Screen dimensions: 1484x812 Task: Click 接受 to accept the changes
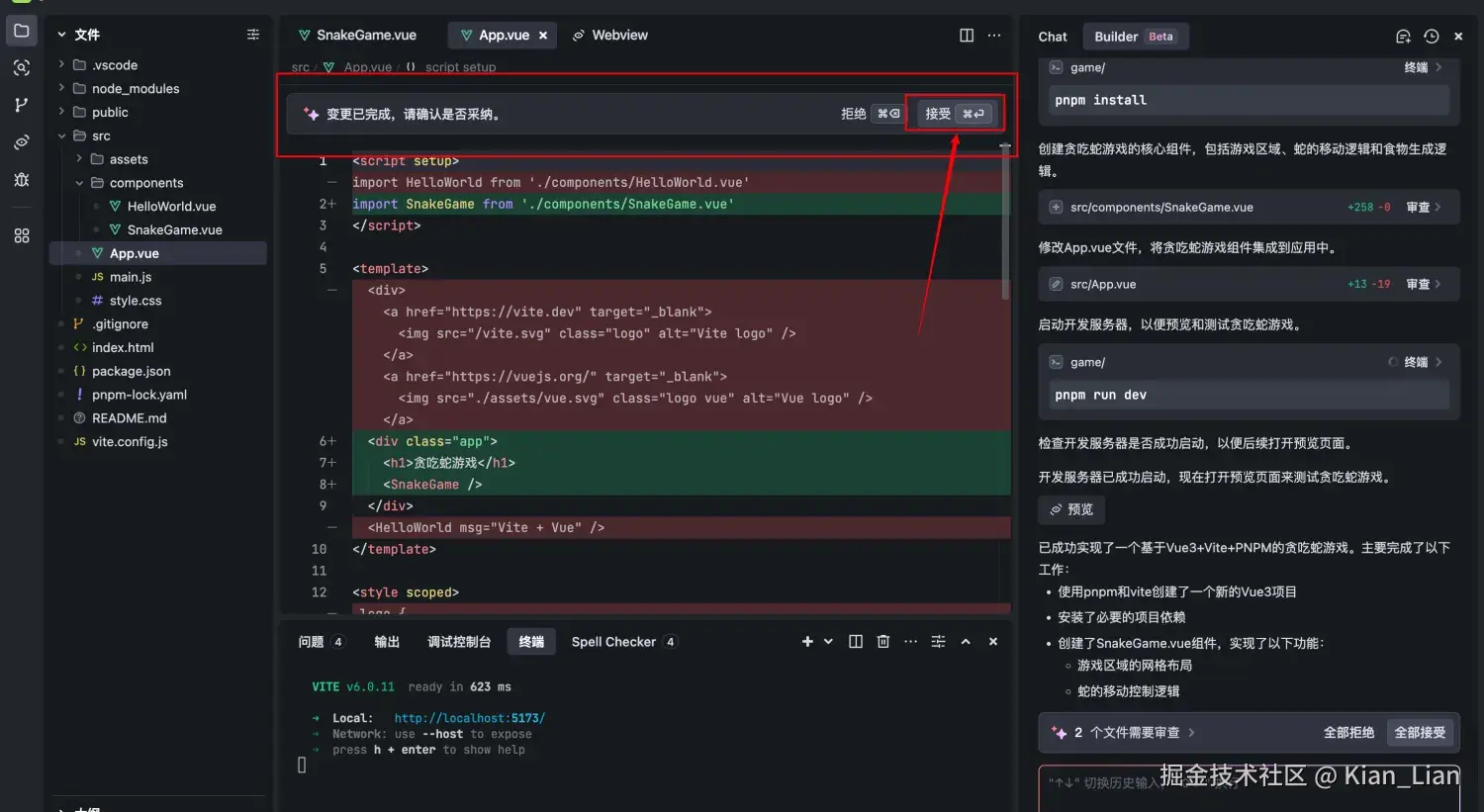click(x=956, y=114)
